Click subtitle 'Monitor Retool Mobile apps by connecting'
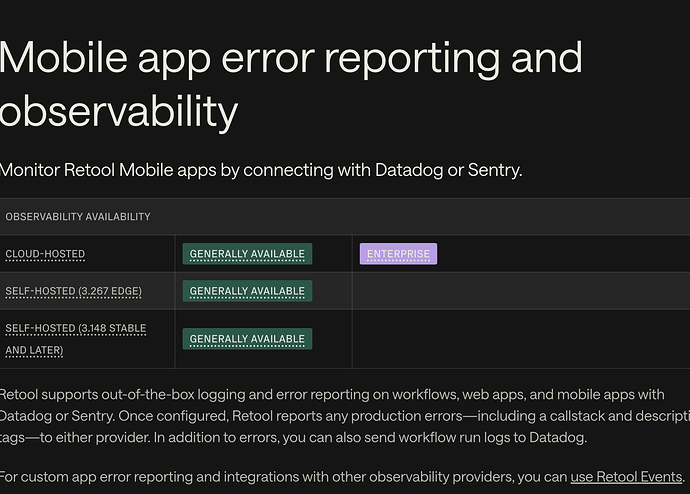The width and height of the screenshot is (690, 494). coord(261,170)
